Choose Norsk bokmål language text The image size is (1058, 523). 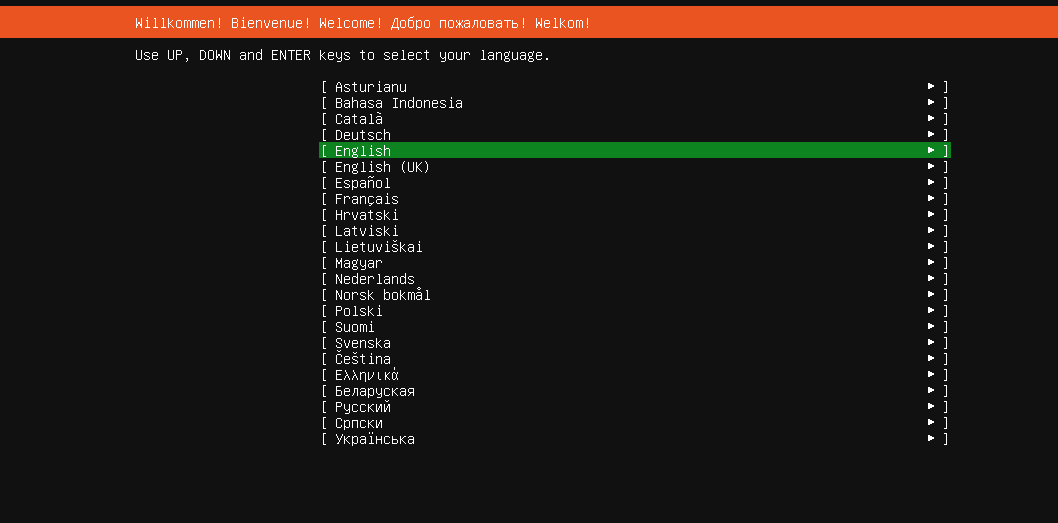(383, 295)
